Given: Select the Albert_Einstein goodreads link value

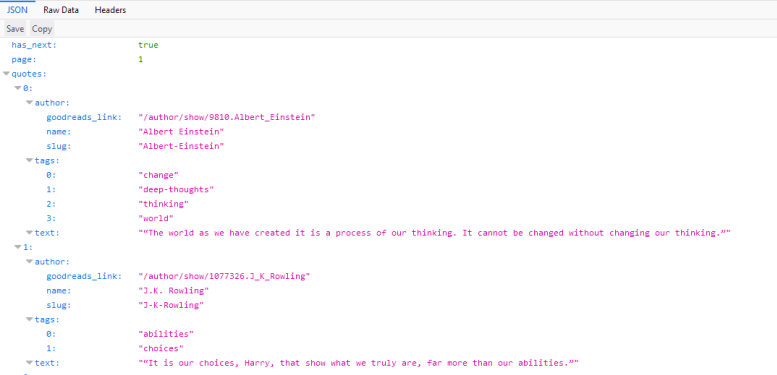Looking at the screenshot, I should pyautogui.click(x=226, y=117).
